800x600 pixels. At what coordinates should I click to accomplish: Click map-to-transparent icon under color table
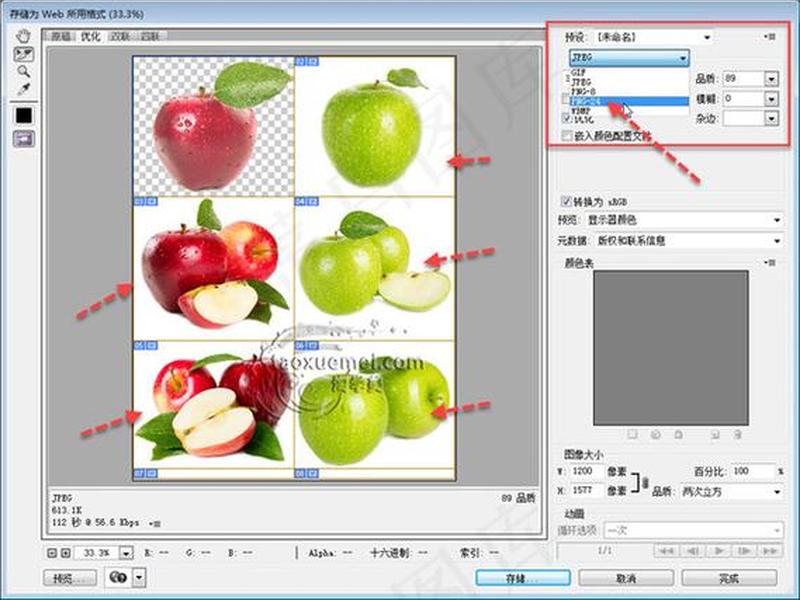(x=633, y=434)
